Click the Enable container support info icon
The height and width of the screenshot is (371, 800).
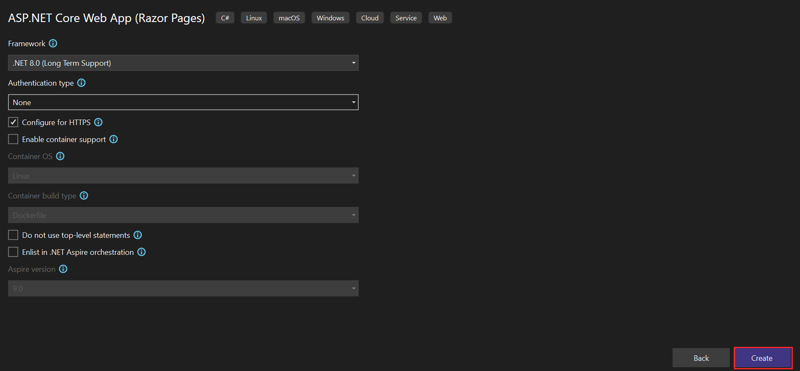tap(114, 139)
